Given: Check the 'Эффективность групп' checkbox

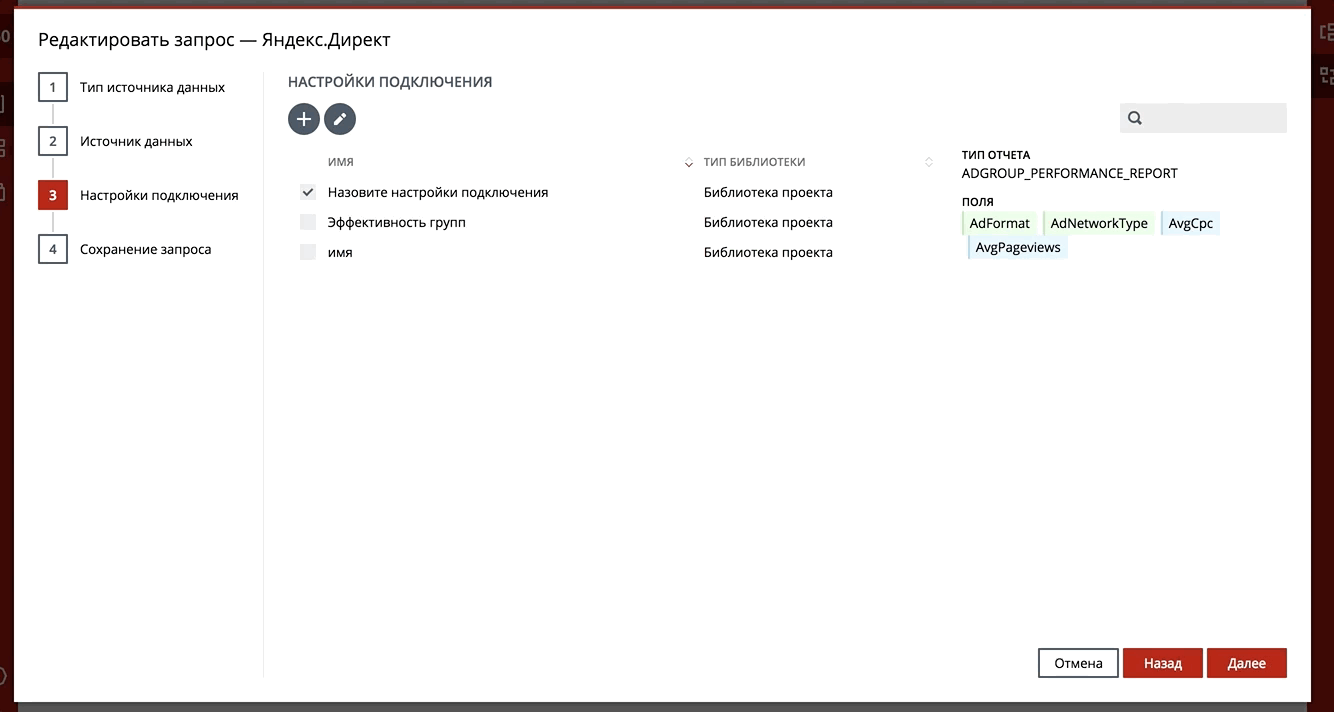Looking at the screenshot, I should click(308, 222).
